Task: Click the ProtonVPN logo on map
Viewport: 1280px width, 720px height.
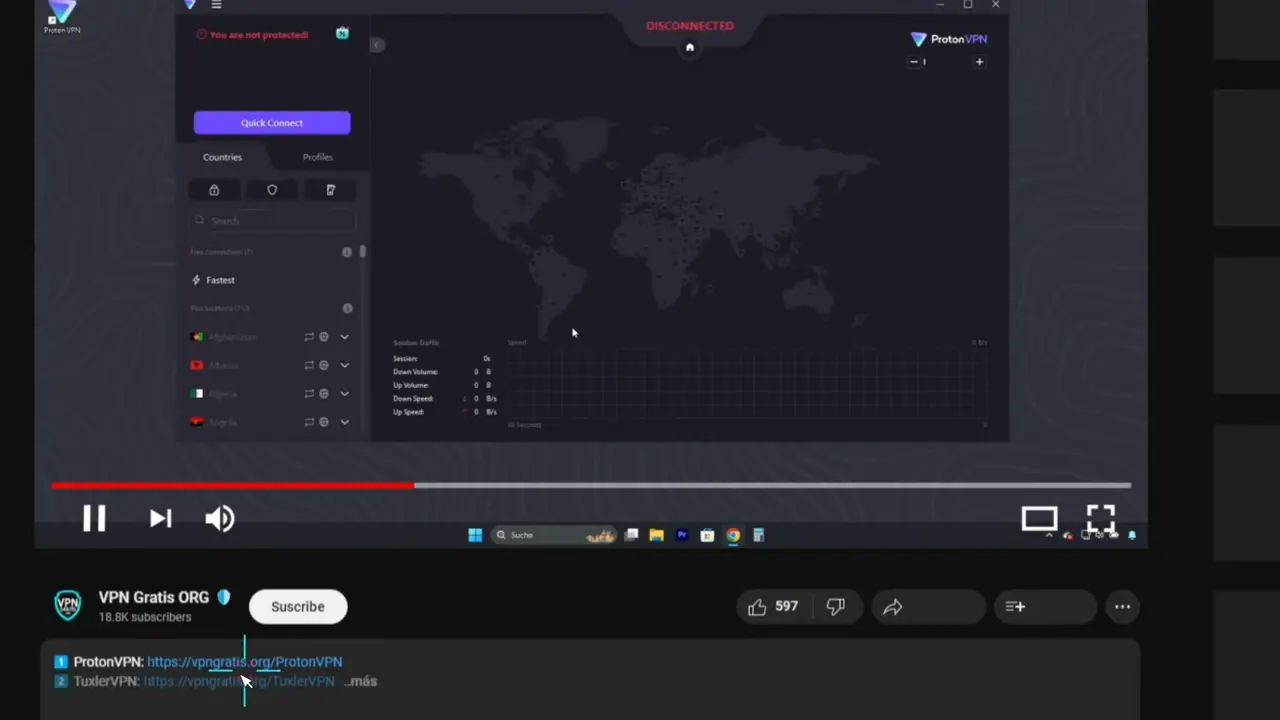Action: (948, 39)
